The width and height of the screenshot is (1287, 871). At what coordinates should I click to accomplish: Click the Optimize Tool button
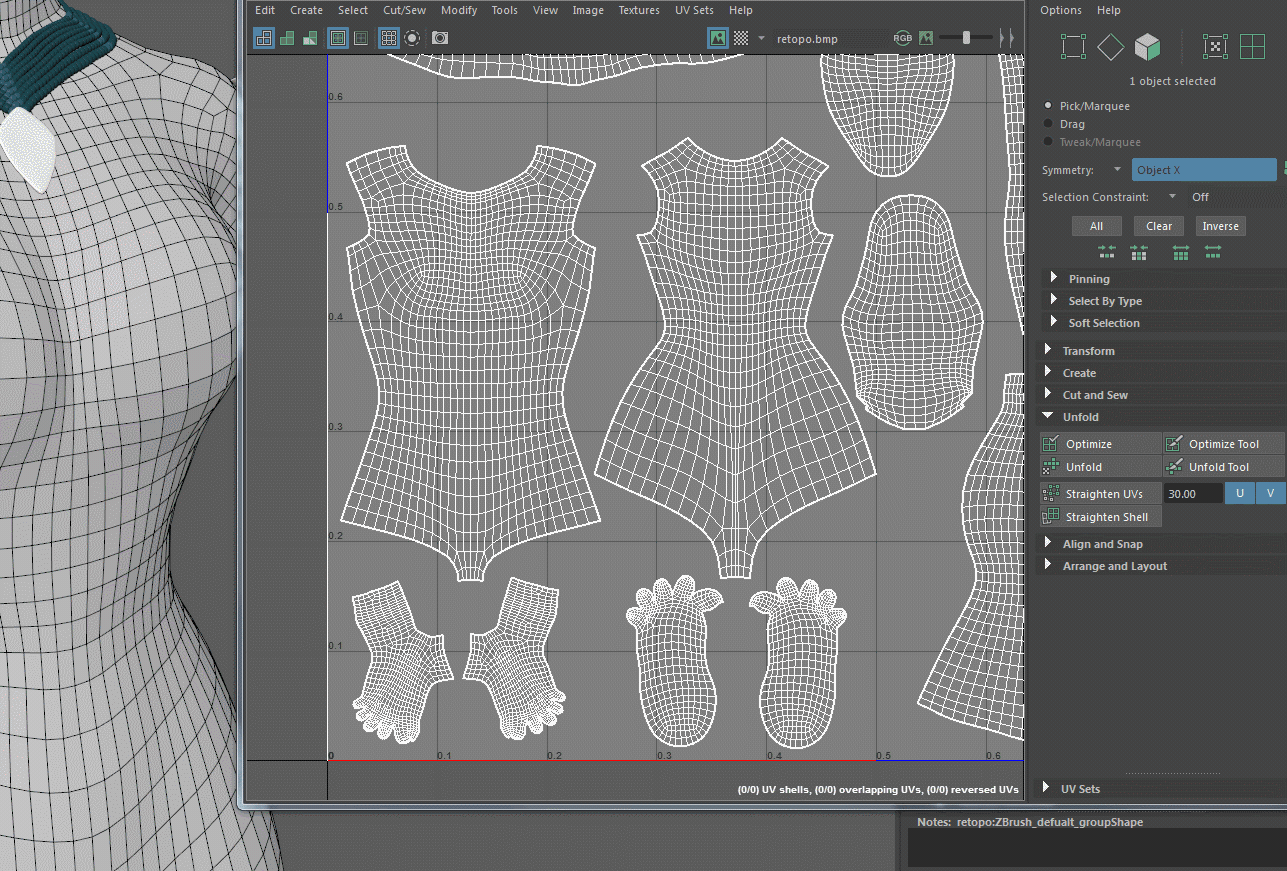[x=1224, y=444]
